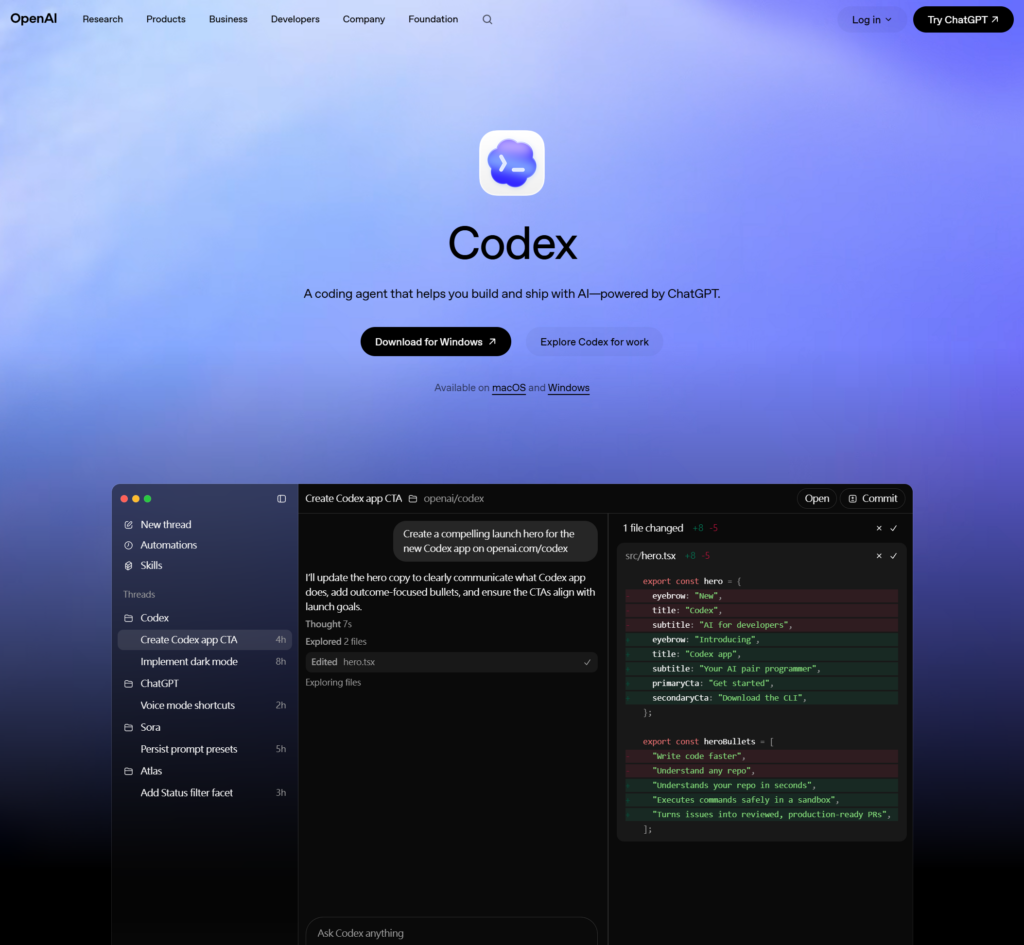Click the folder icon beside Sora group
Screen dimensions: 1024x945
[129, 727]
